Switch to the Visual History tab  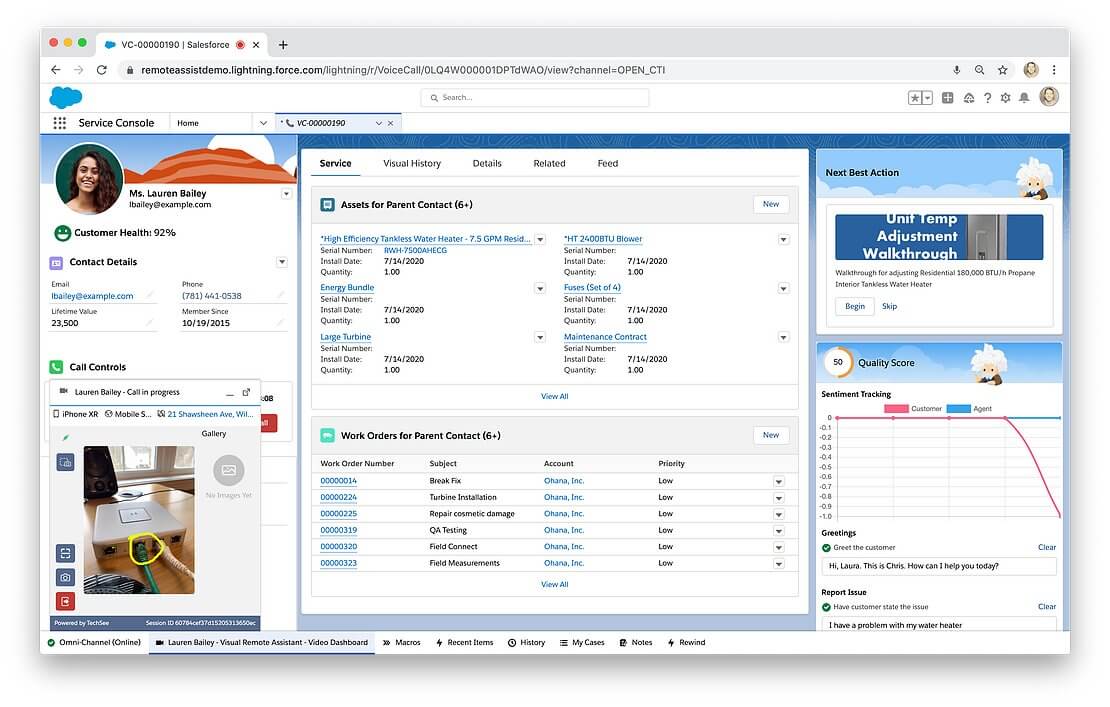[412, 163]
